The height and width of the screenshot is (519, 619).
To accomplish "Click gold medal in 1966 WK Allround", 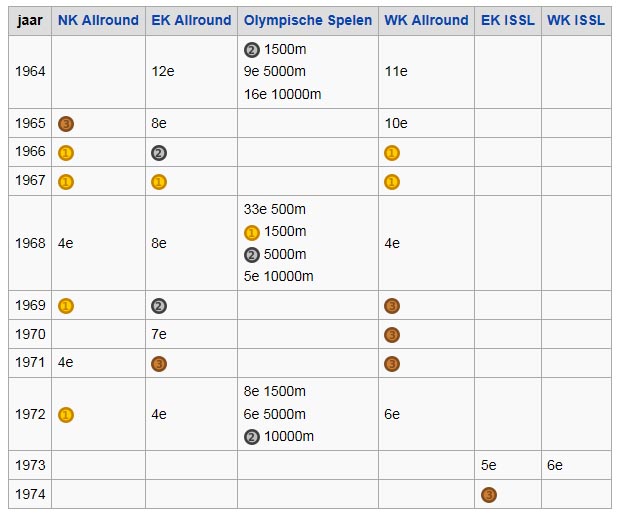I will tap(392, 153).
